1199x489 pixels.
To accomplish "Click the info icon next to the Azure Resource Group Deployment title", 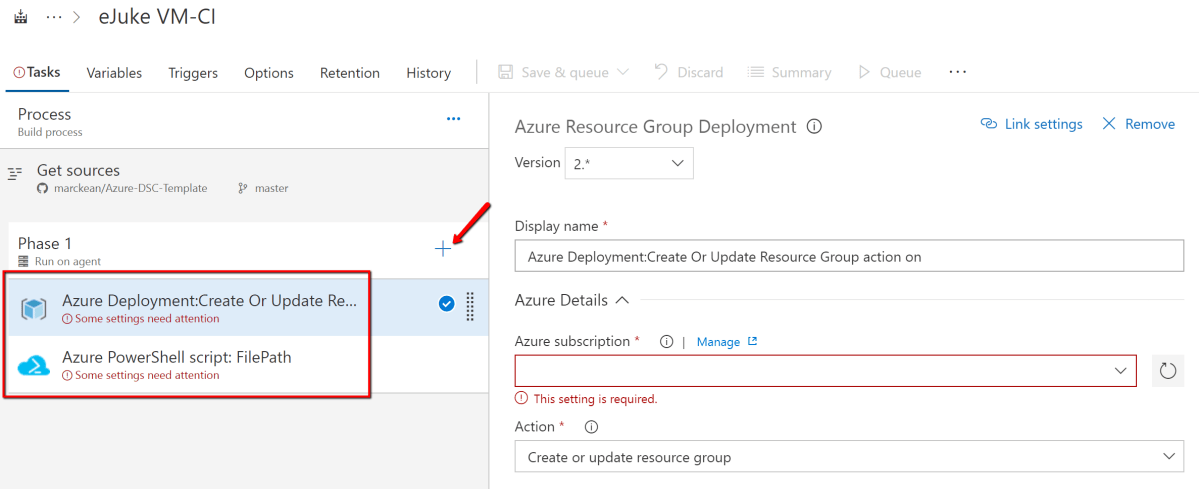I will pyautogui.click(x=814, y=127).
